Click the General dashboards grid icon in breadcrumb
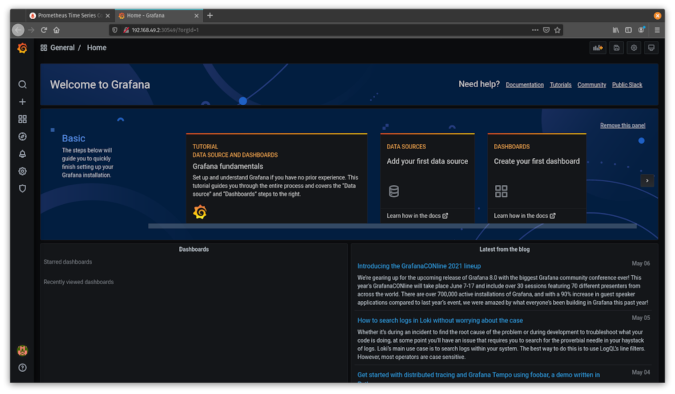Screen dimensions: 675x394 (x=43, y=48)
